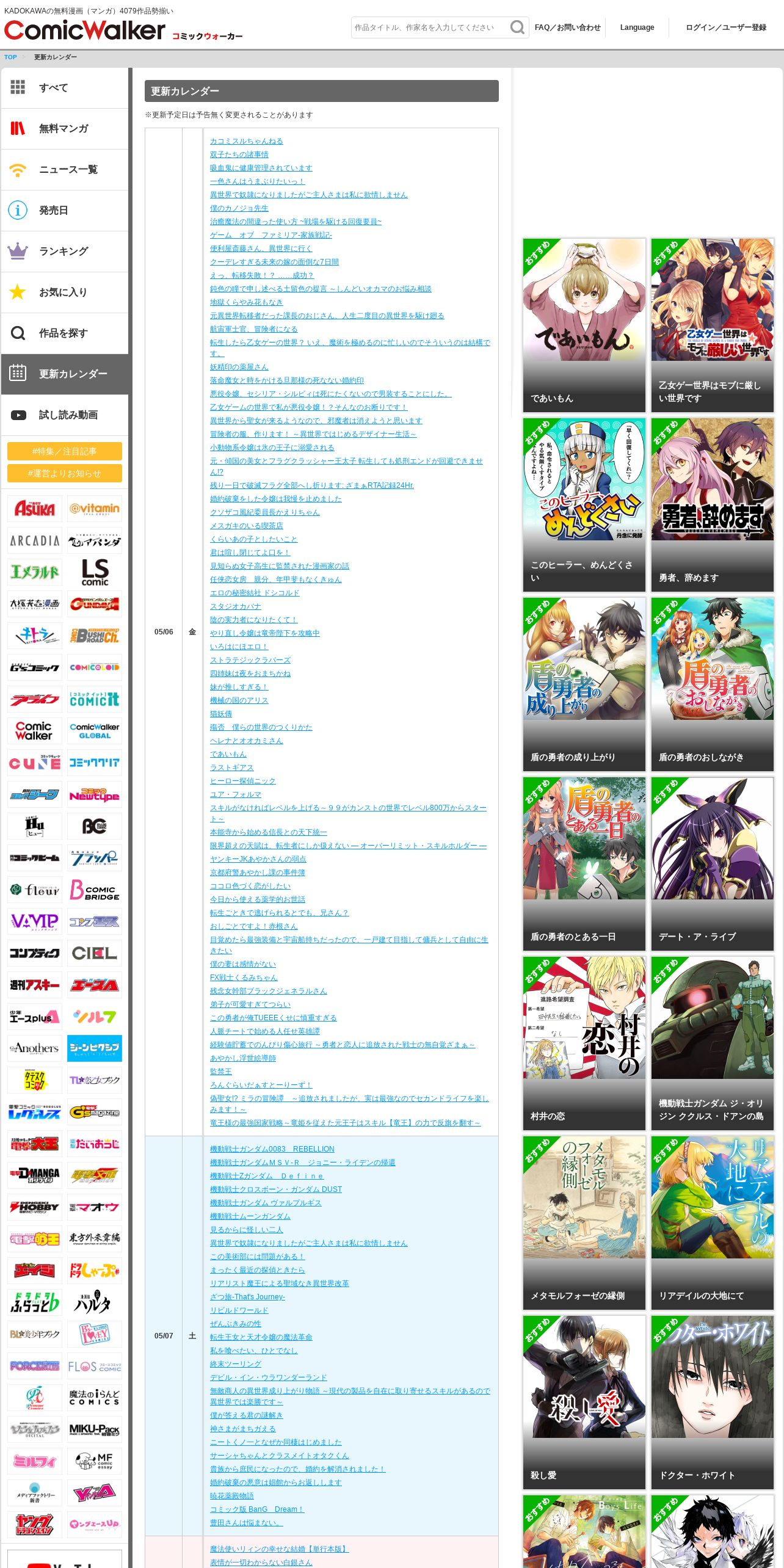
Task: Open 試し読み動画 video icon in sidebar
Action: tap(18, 415)
